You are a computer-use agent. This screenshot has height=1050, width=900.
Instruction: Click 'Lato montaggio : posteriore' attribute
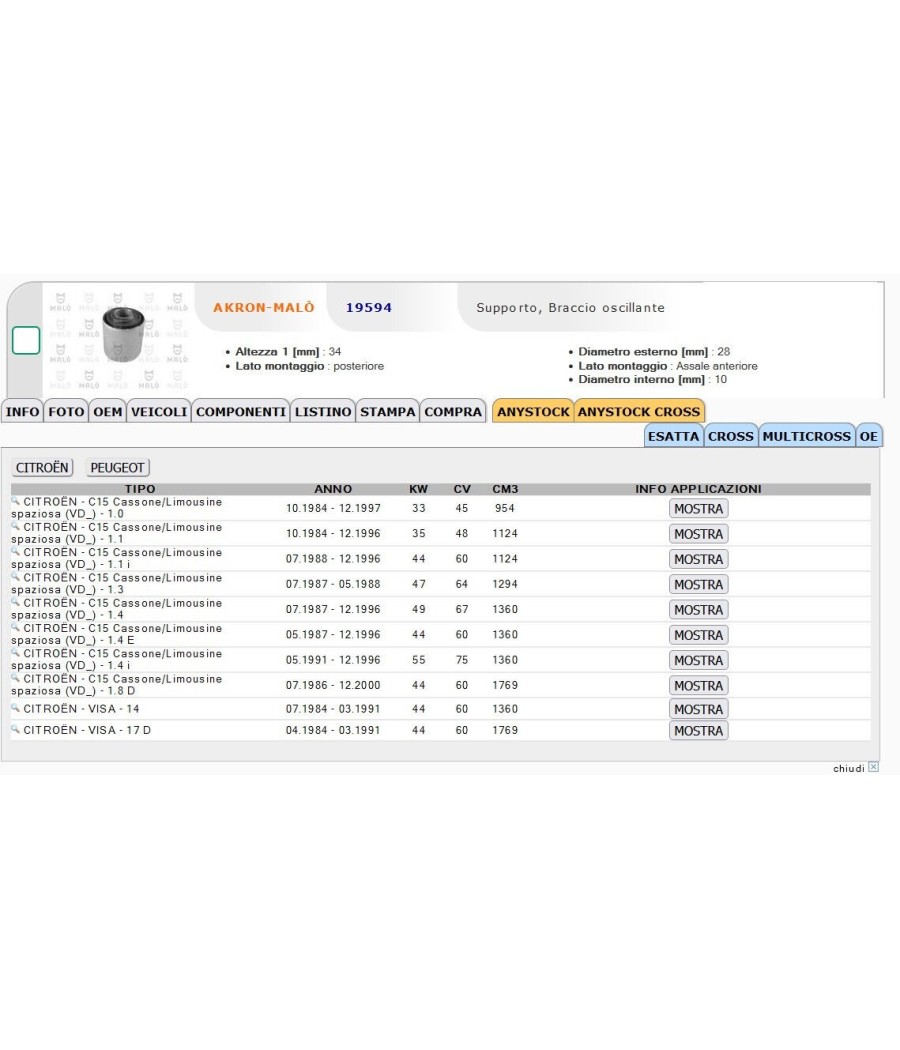309,366
